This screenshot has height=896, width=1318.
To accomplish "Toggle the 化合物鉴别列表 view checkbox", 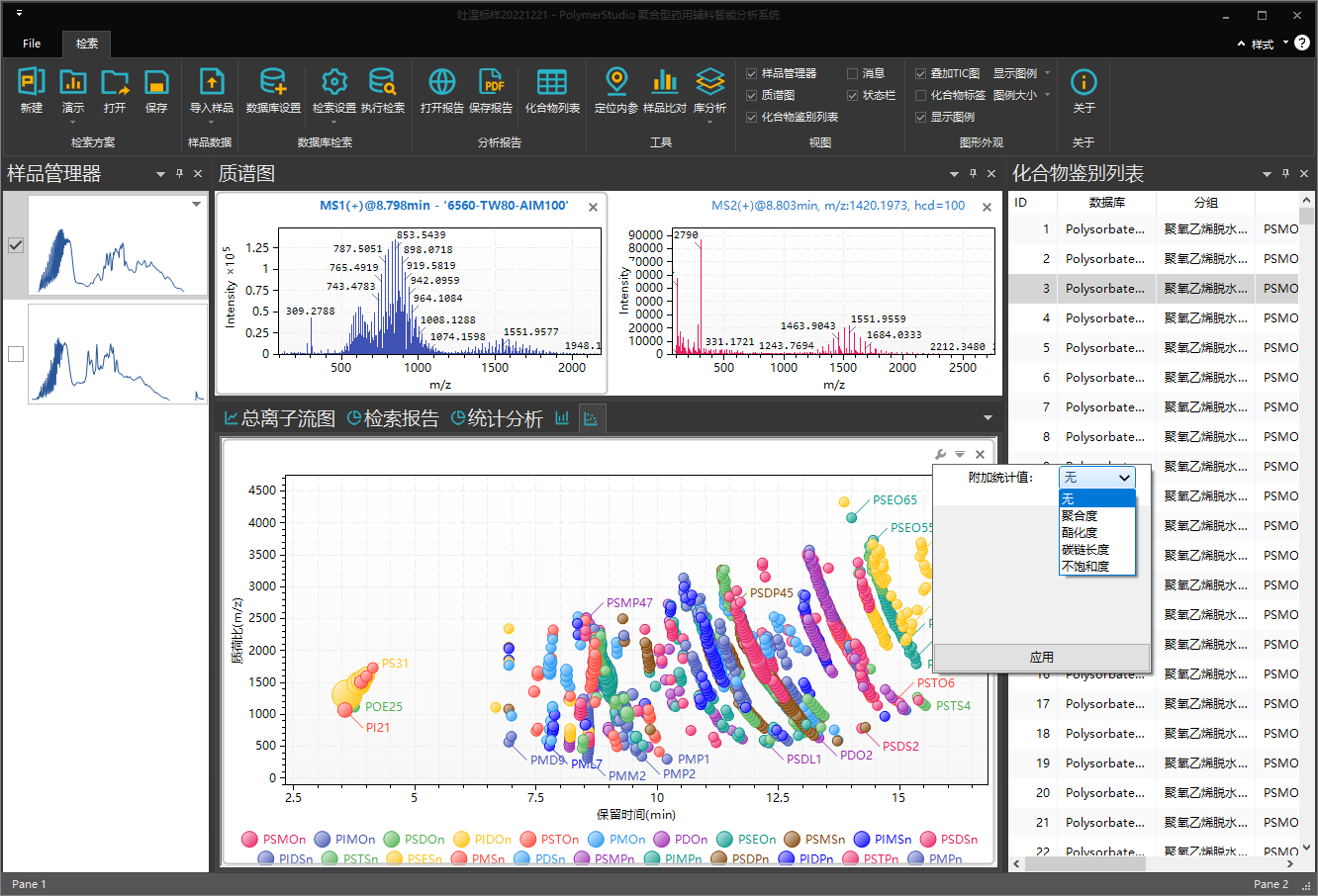I will click(752, 117).
